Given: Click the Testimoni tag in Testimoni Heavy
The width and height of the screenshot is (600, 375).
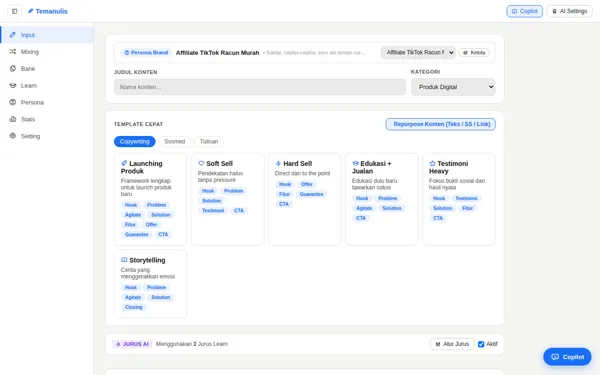Looking at the screenshot, I should (466, 198).
